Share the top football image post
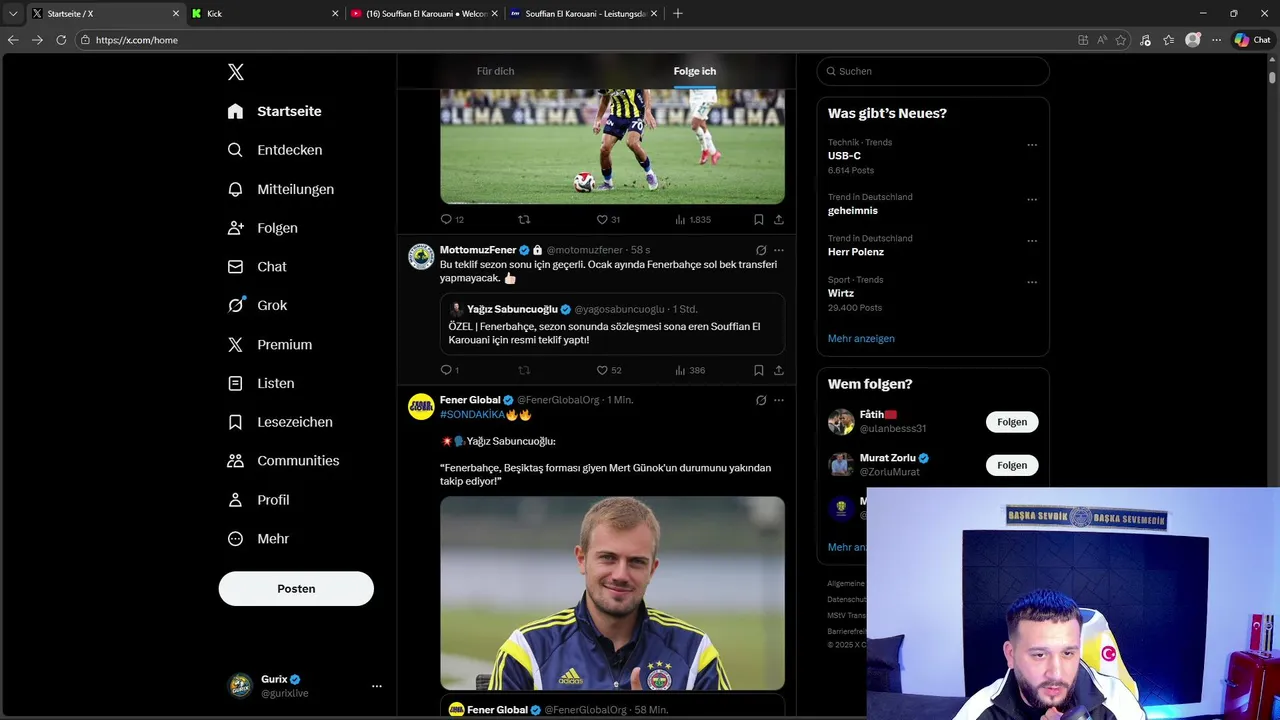 click(x=779, y=219)
